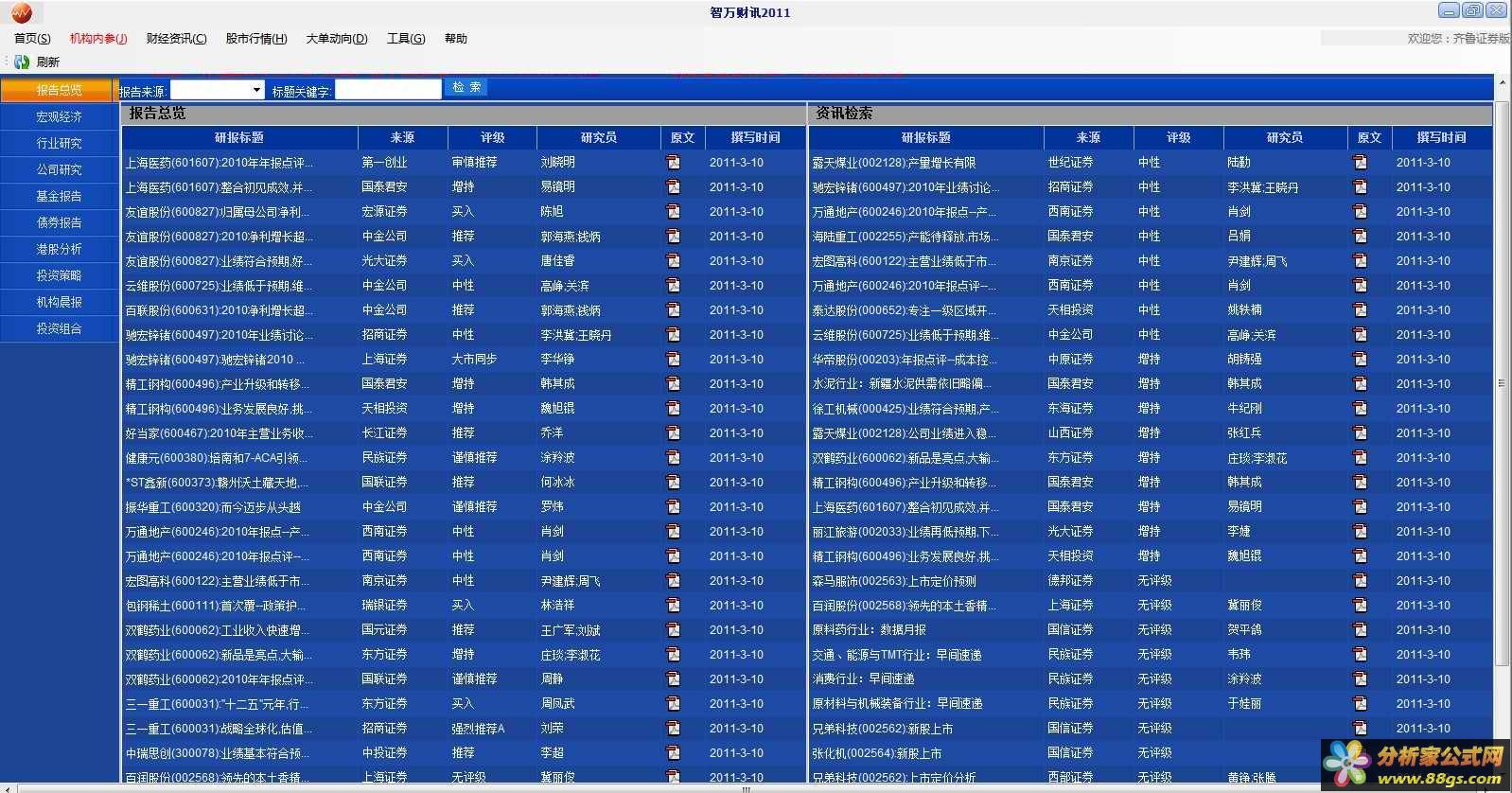
Task: Open PDF icon for 消费行业 早间速递 report
Action: (1360, 678)
